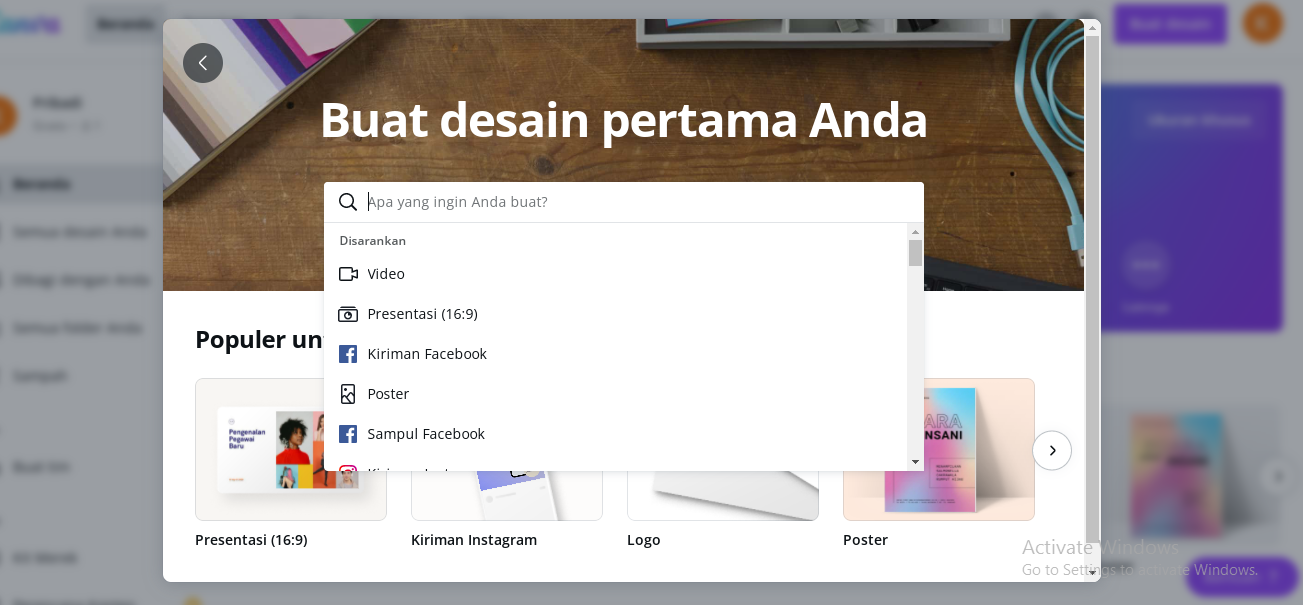
Task: Choose Presentasi (16:9) from suggestions
Action: pyautogui.click(x=615, y=314)
